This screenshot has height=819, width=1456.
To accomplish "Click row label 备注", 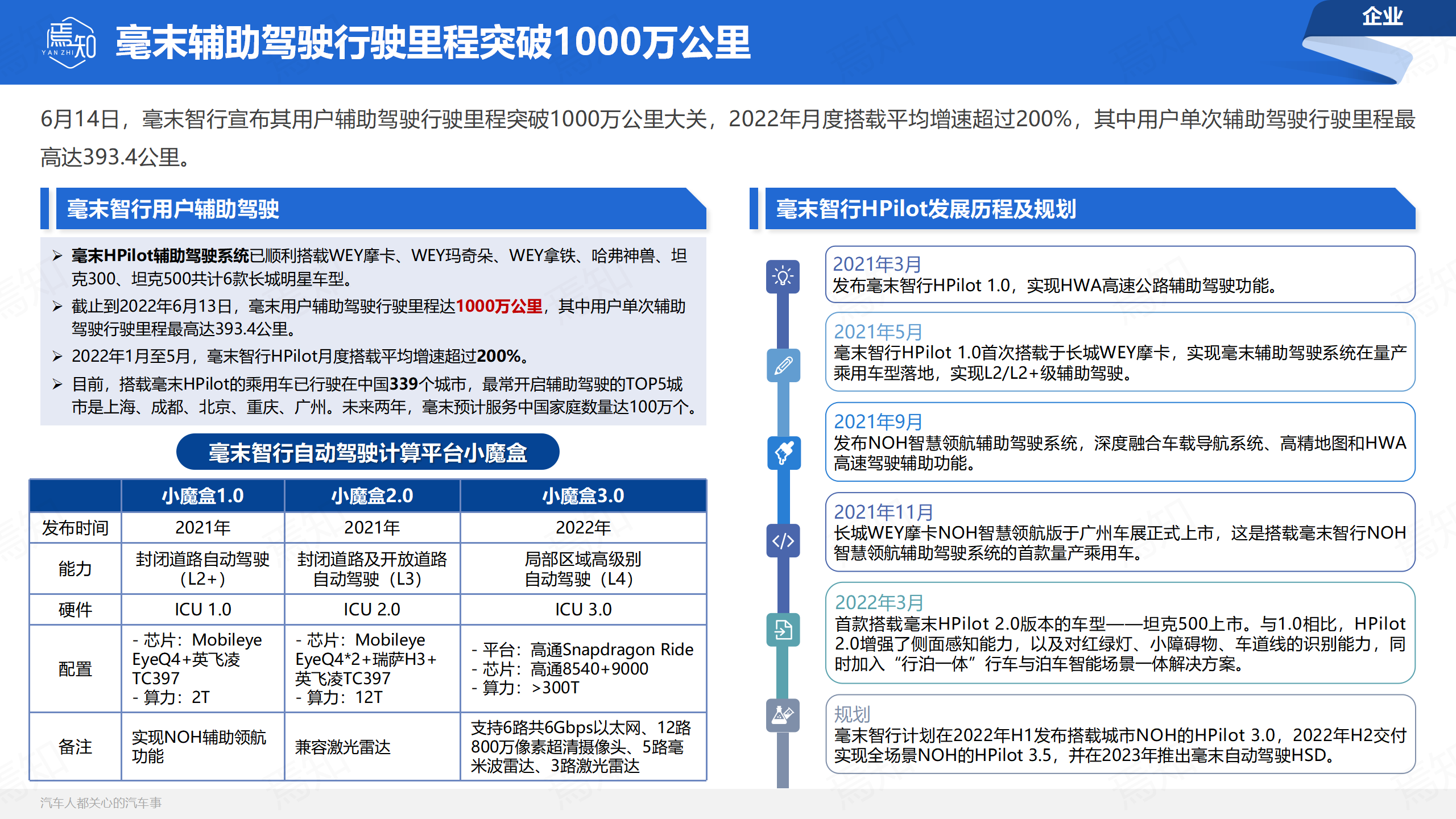I will [75, 747].
